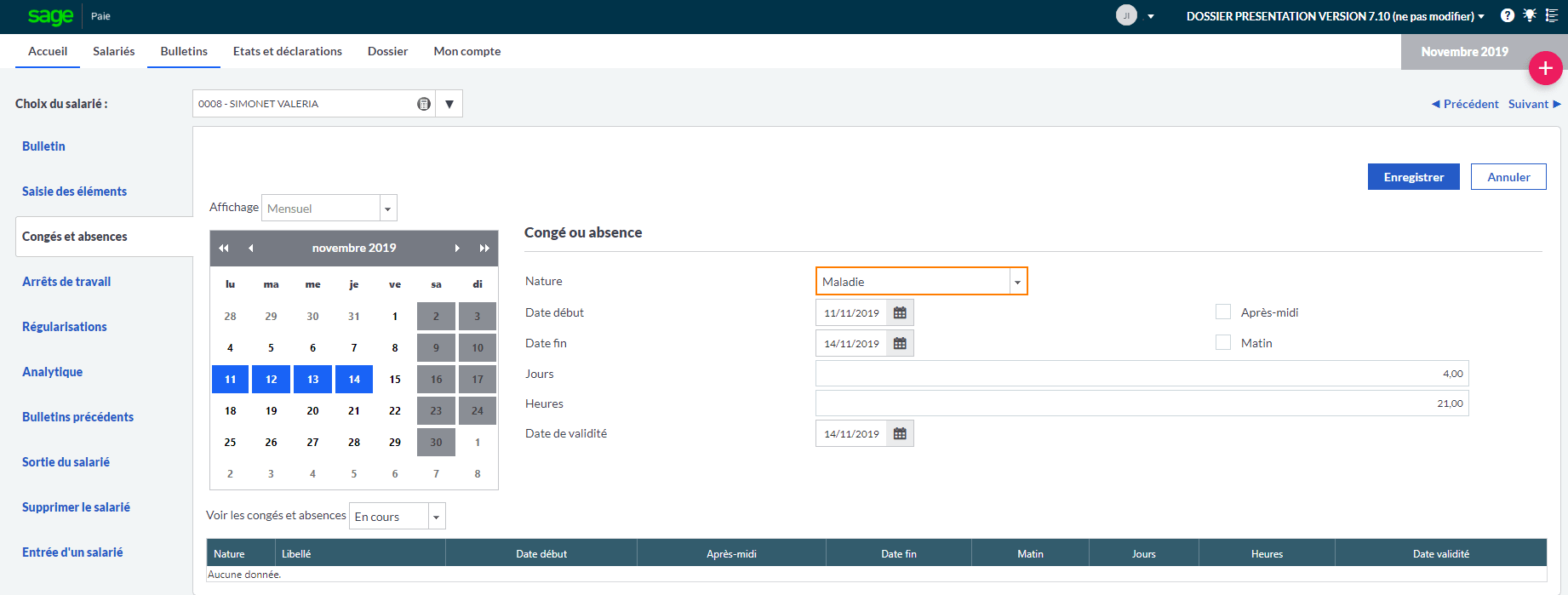Check the Après-midi checkbox
Screen dimensions: 1568x595
(x=1223, y=312)
